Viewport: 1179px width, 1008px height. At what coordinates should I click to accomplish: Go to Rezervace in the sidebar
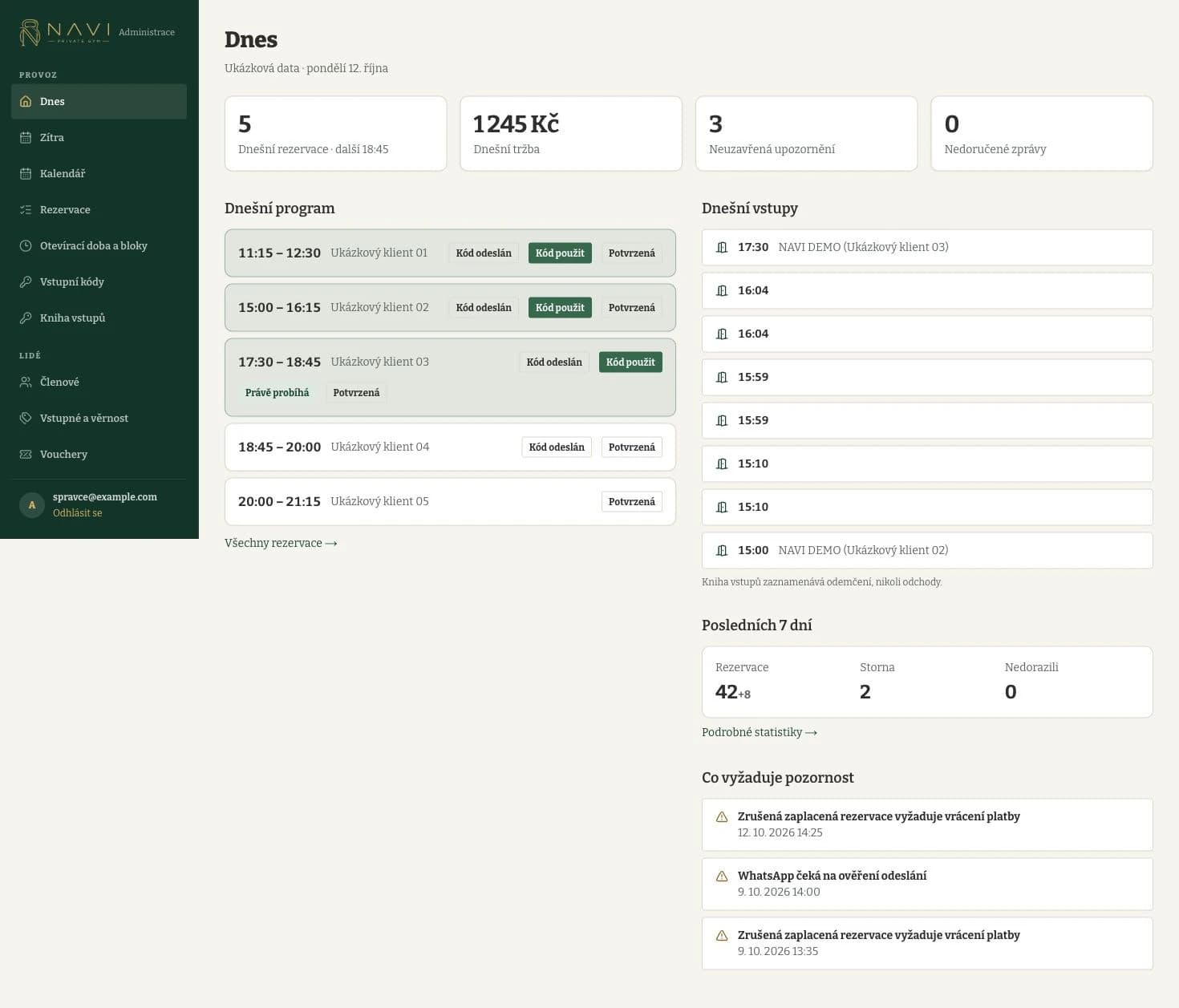tap(99, 210)
